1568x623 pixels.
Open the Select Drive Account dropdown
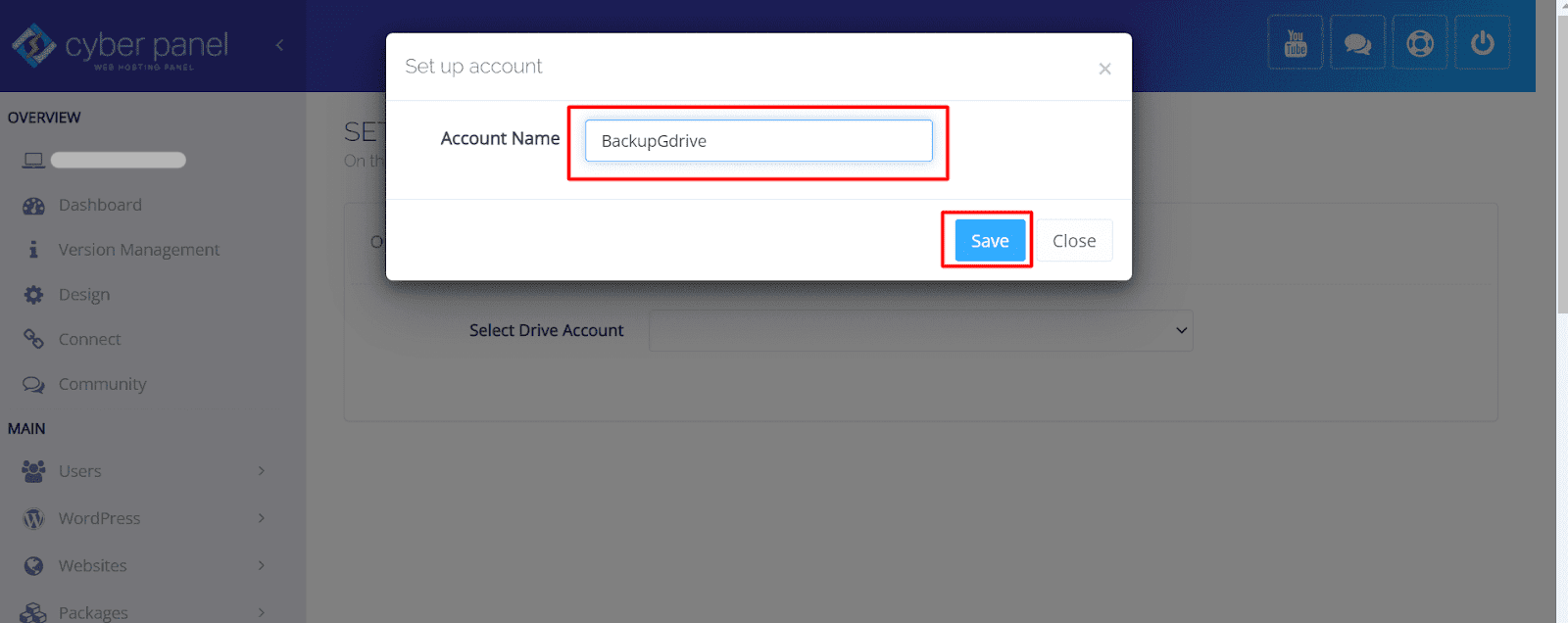[x=921, y=331]
